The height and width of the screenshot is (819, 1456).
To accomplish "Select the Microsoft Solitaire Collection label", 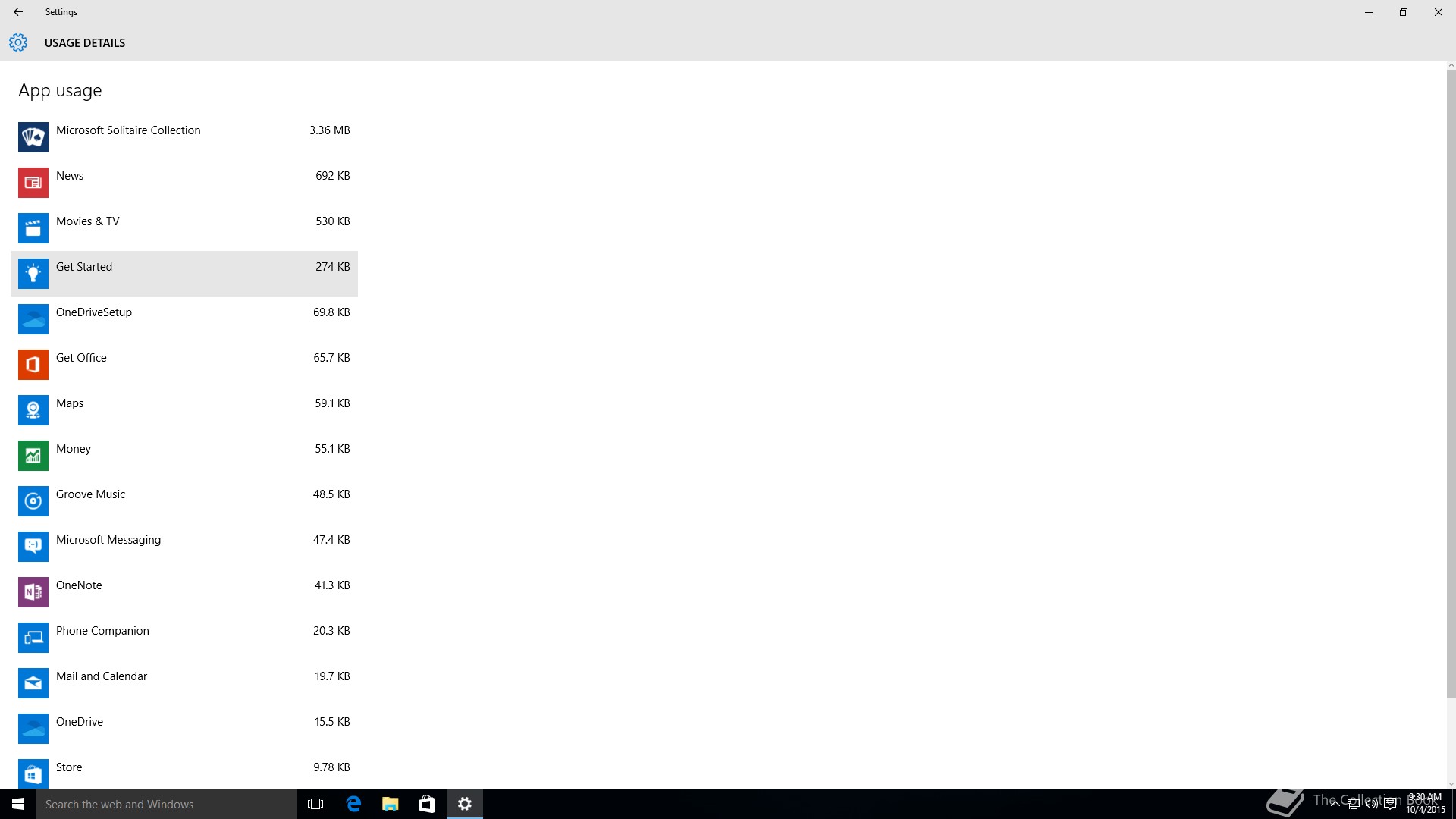I will [128, 130].
